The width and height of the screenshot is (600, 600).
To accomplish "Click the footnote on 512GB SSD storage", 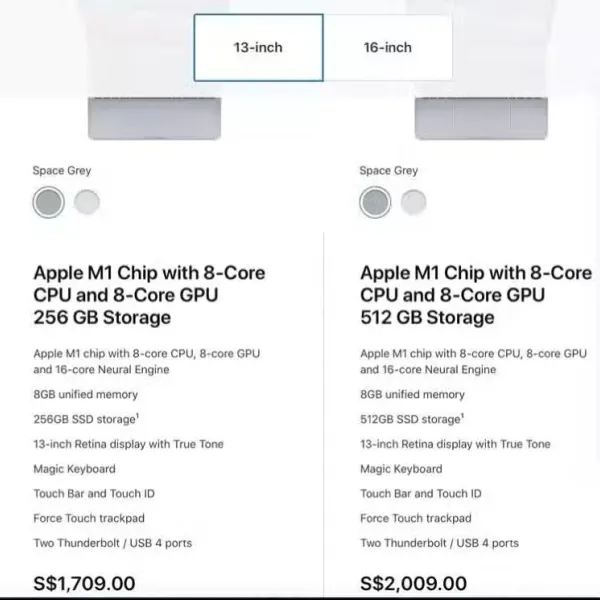I will 462,415.
